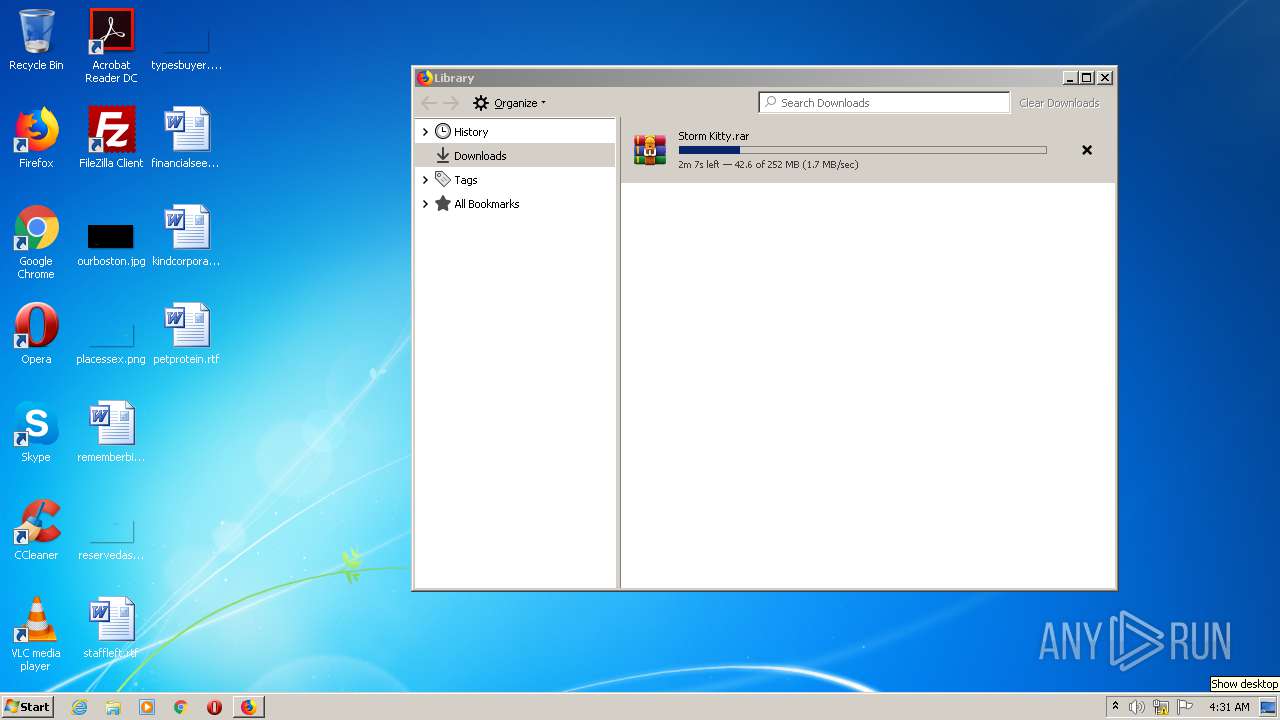Cancel the Storm Kitty.rar download
This screenshot has width=1280, height=720.
tap(1087, 150)
